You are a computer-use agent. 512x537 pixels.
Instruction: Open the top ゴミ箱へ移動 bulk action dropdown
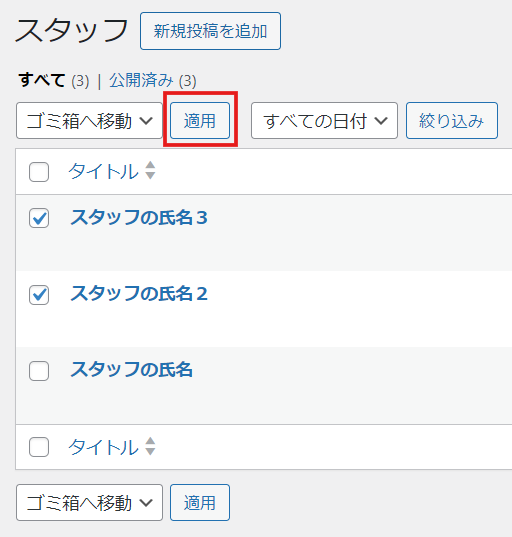point(89,121)
